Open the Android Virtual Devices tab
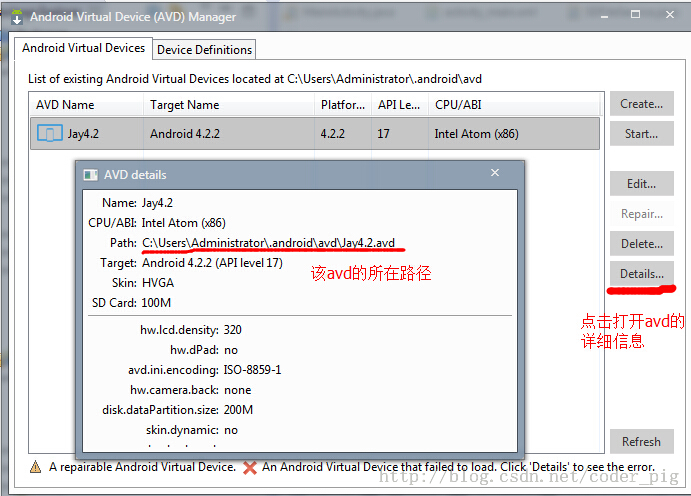 pyautogui.click(x=83, y=48)
